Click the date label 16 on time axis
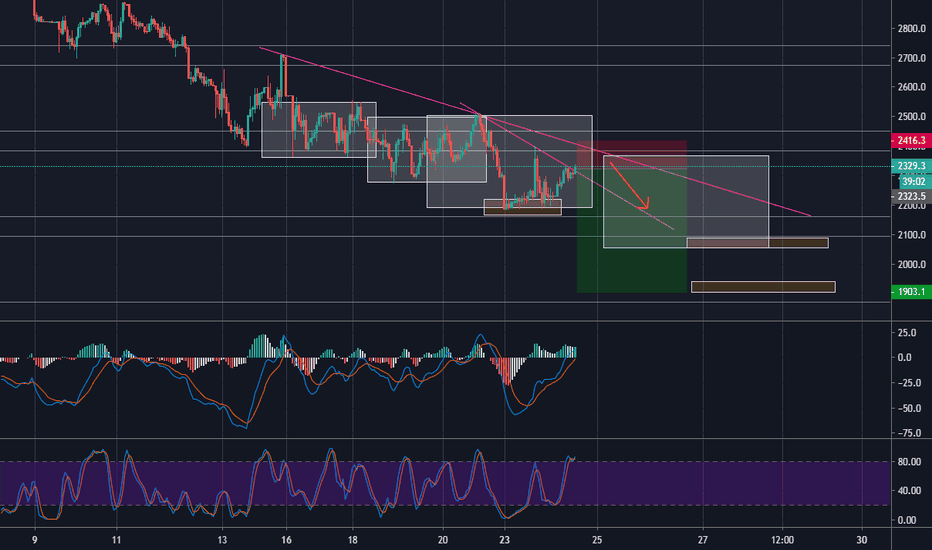The width and height of the screenshot is (932, 550). coord(286,540)
